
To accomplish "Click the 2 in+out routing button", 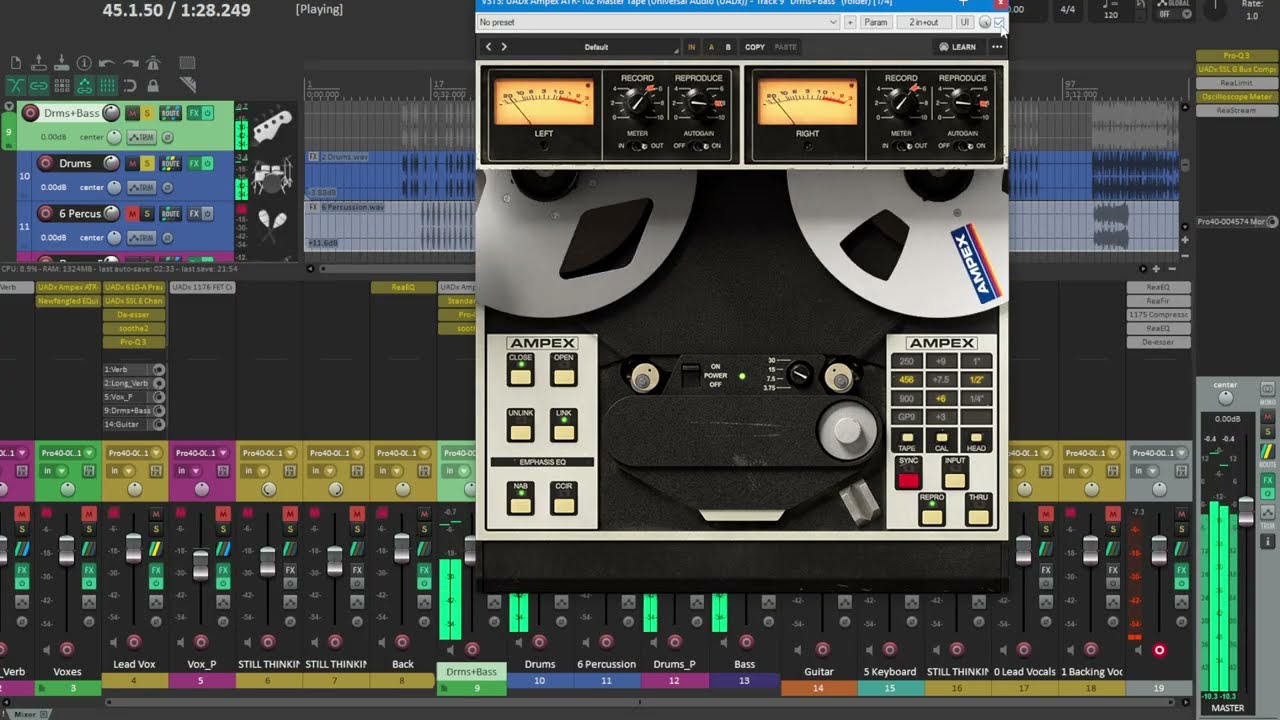I will click(923, 22).
